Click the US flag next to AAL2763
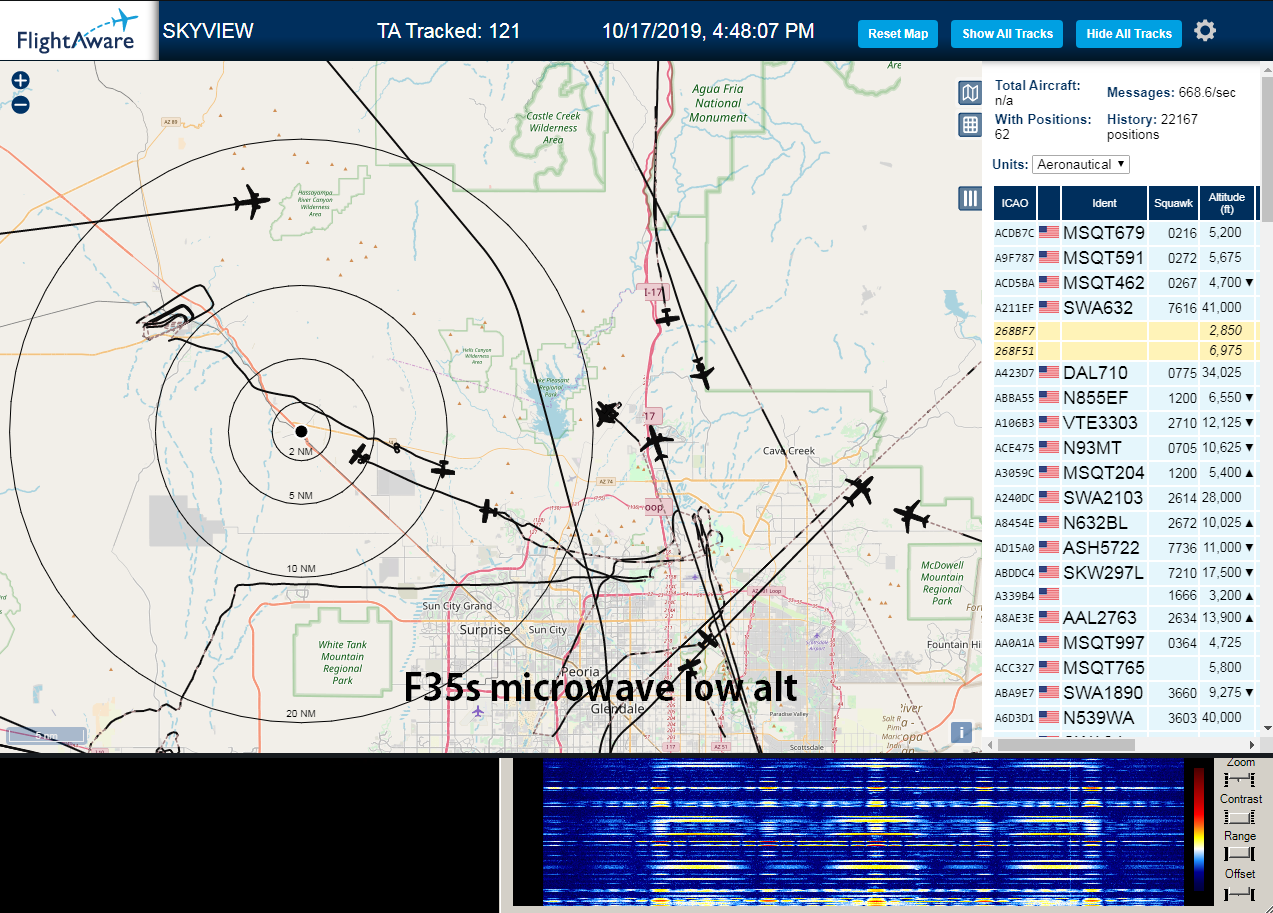This screenshot has height=913, width=1273. (x=1049, y=617)
